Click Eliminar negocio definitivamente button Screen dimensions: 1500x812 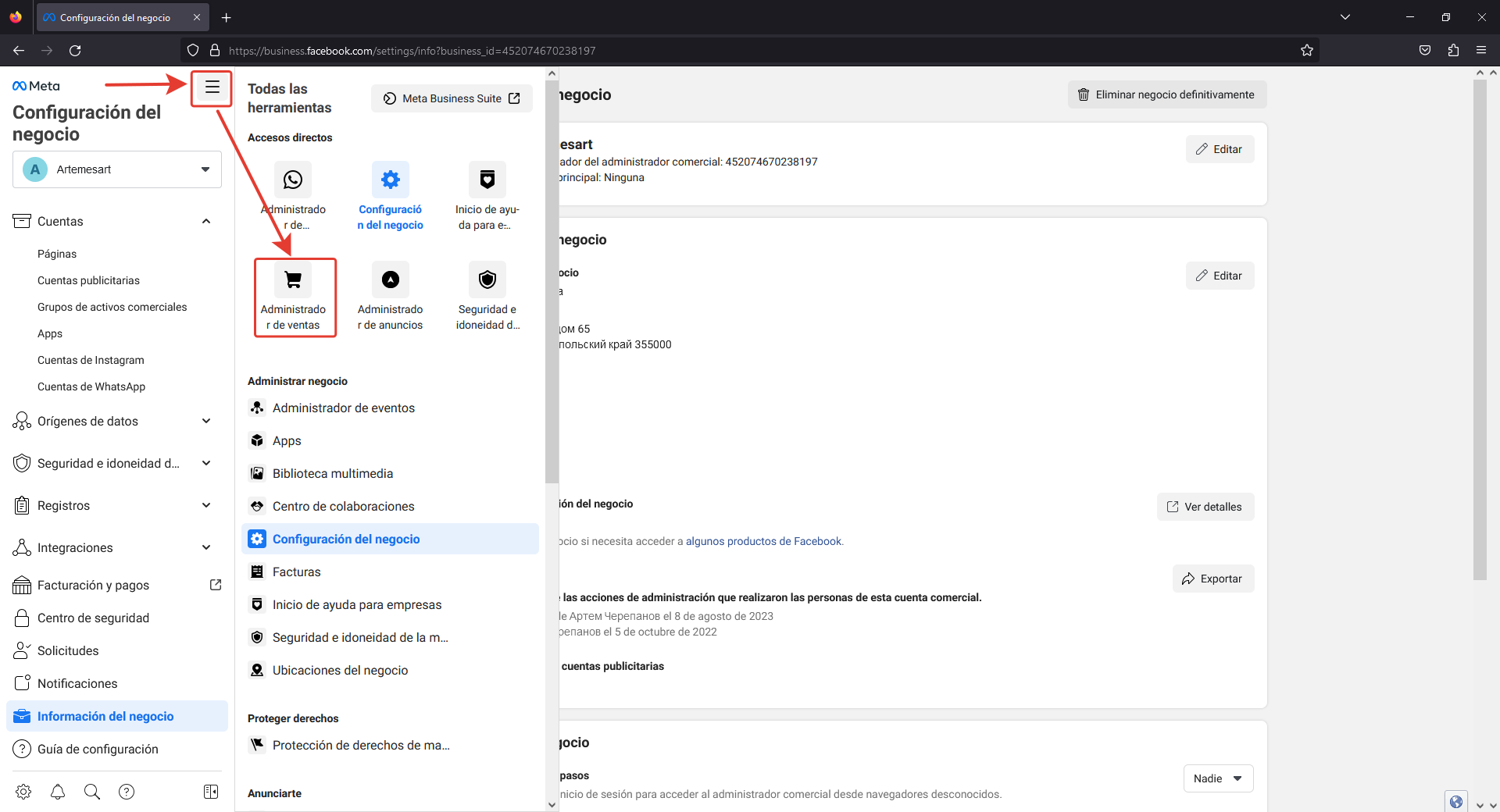click(x=1167, y=94)
